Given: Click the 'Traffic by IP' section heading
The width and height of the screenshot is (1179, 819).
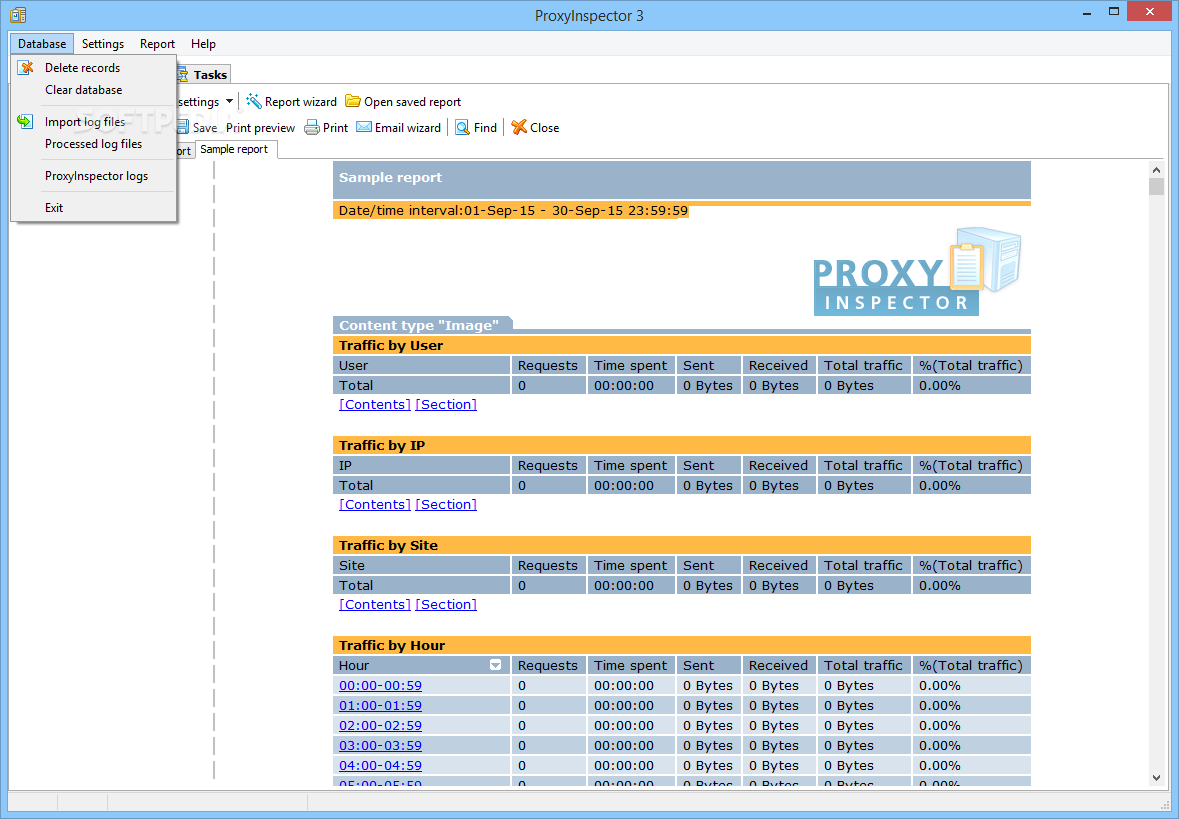Looking at the screenshot, I should click(x=382, y=445).
